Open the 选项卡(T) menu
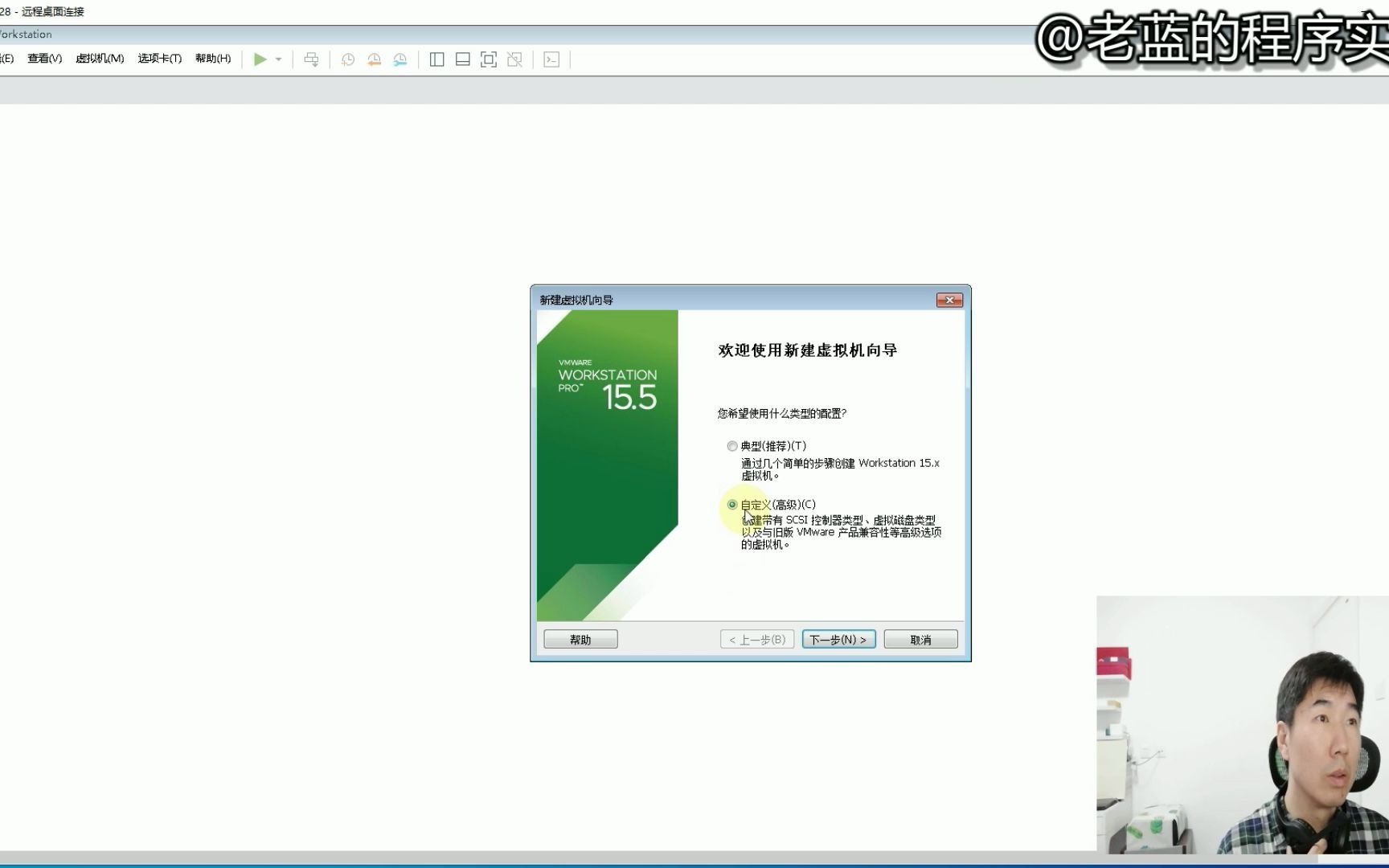1389x868 pixels. (x=160, y=59)
